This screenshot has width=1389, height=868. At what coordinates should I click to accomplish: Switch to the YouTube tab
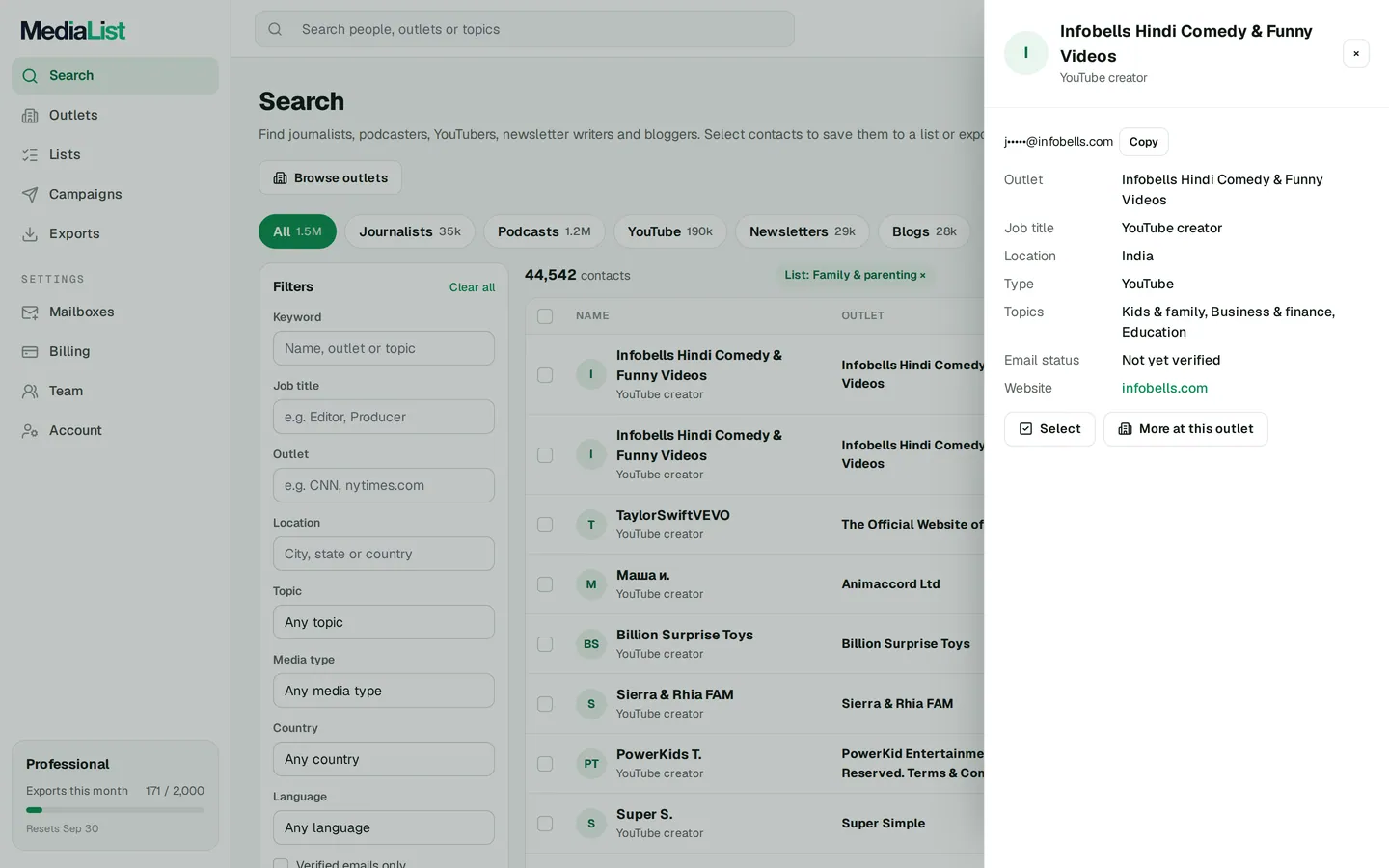tap(670, 231)
